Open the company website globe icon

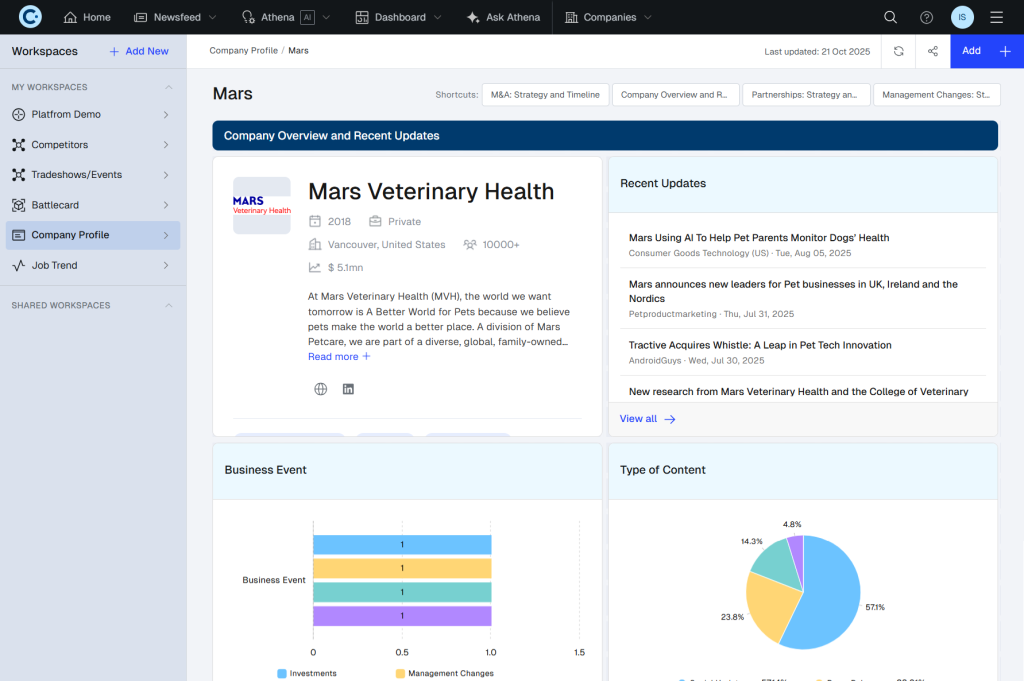tap(320, 388)
